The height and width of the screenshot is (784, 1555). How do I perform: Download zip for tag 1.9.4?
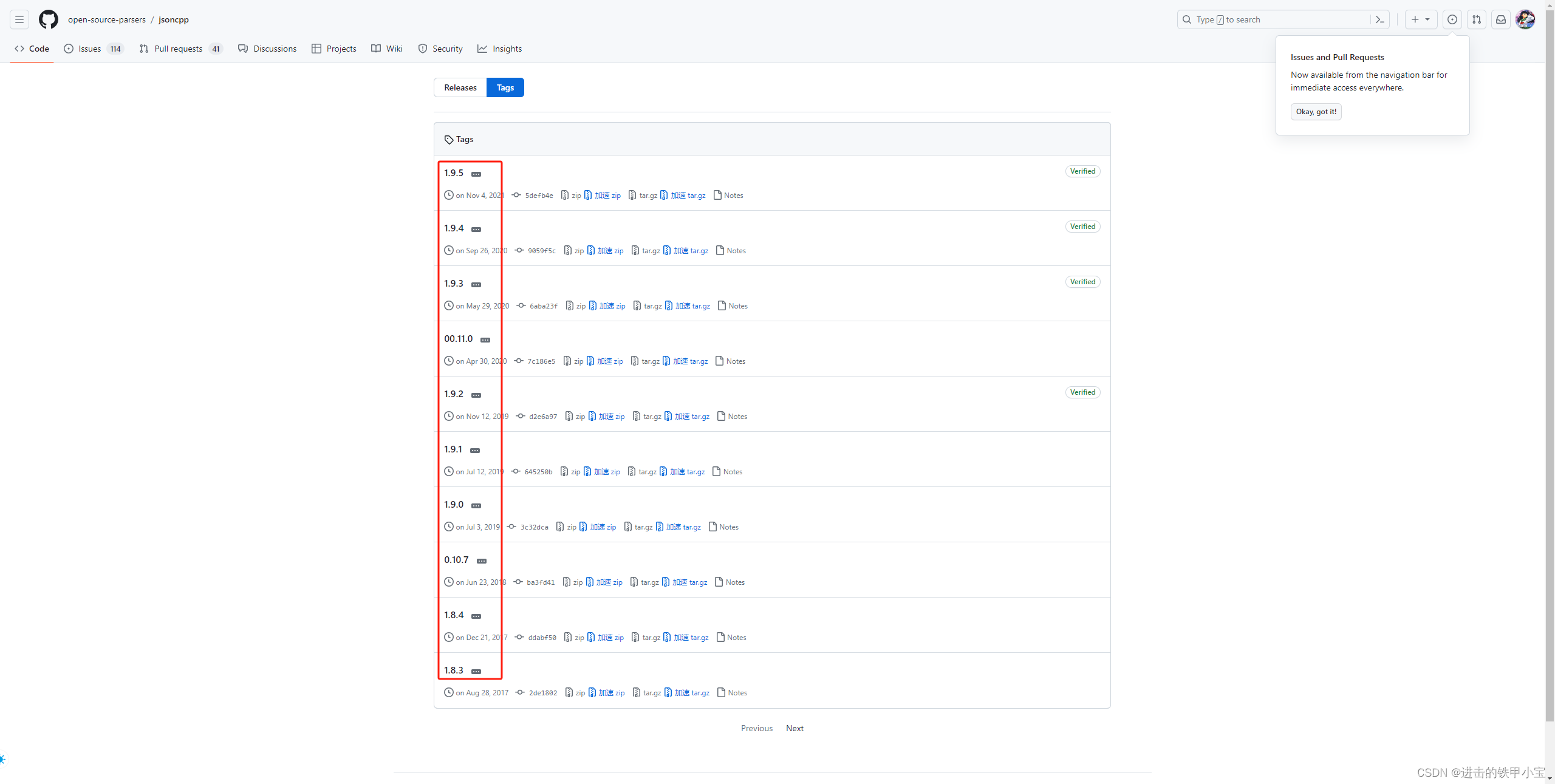578,251
